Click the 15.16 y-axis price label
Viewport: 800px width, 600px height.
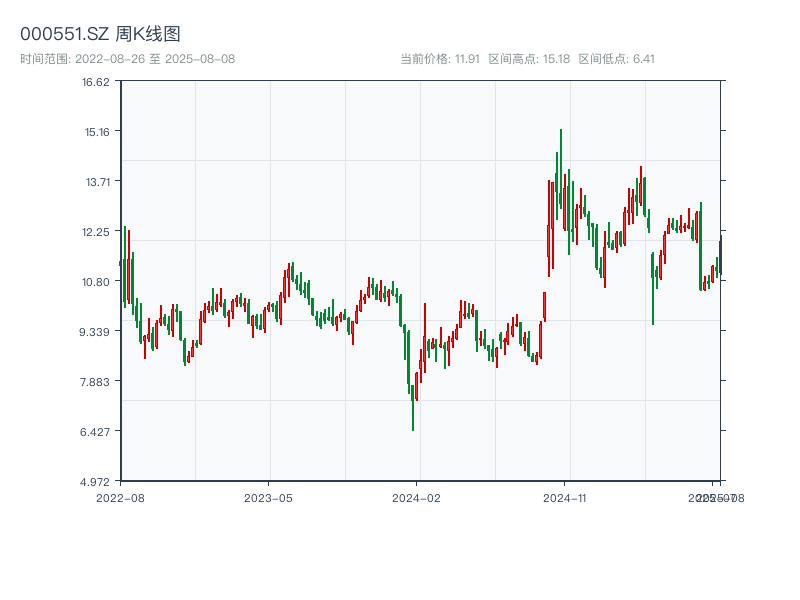(96, 132)
